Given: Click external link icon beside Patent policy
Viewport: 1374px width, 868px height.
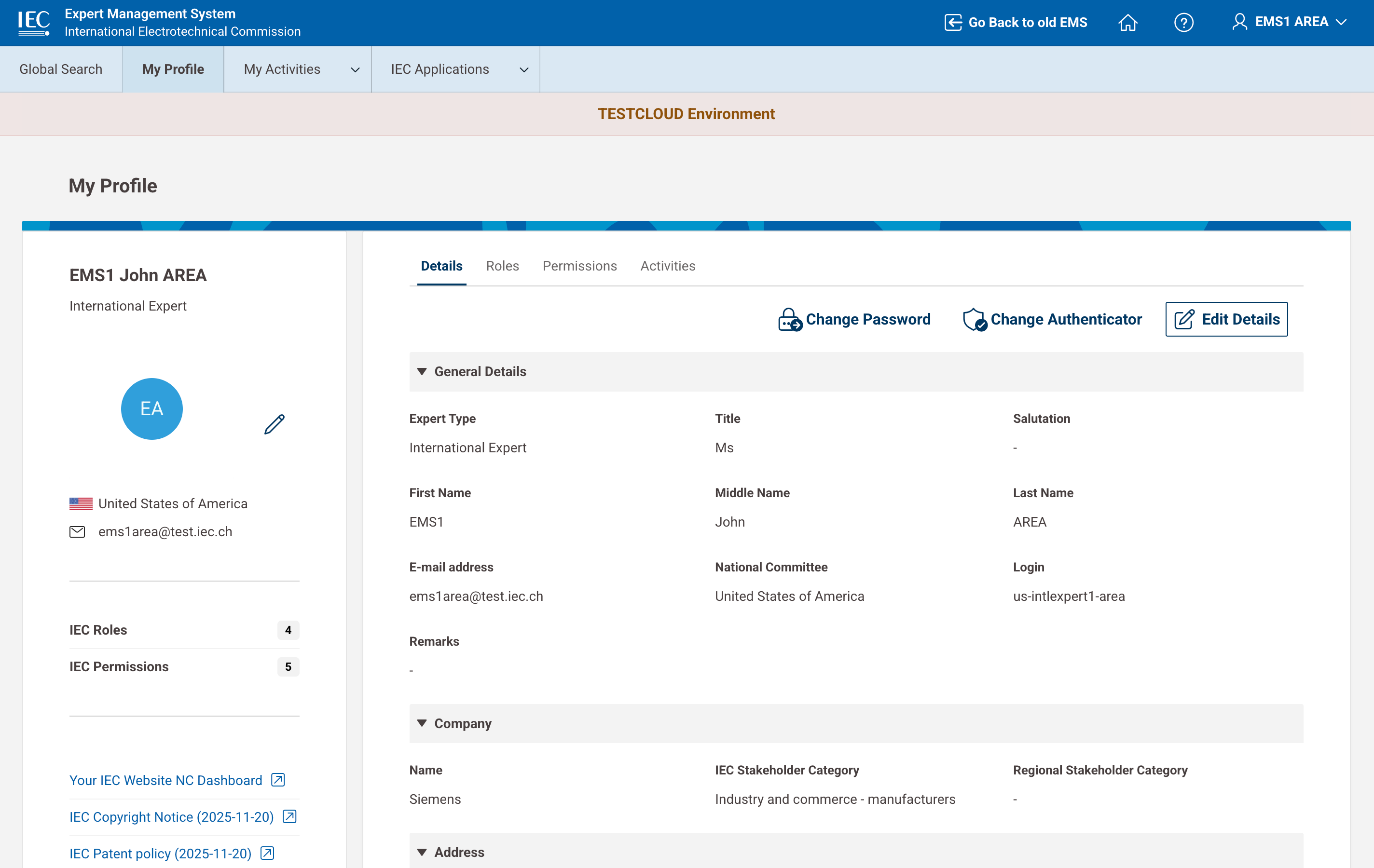Looking at the screenshot, I should (267, 853).
